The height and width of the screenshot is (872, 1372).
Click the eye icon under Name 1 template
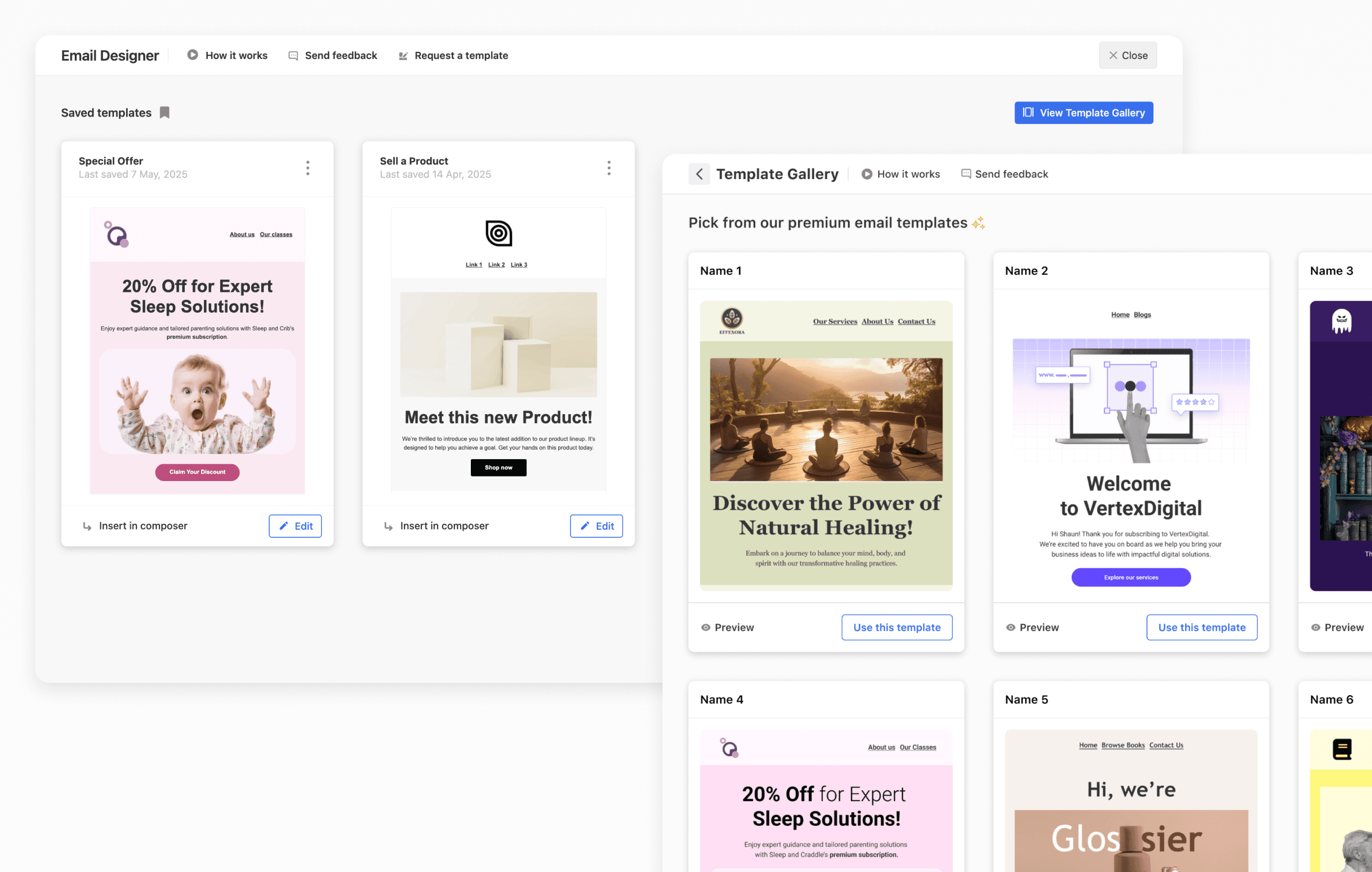(x=706, y=628)
